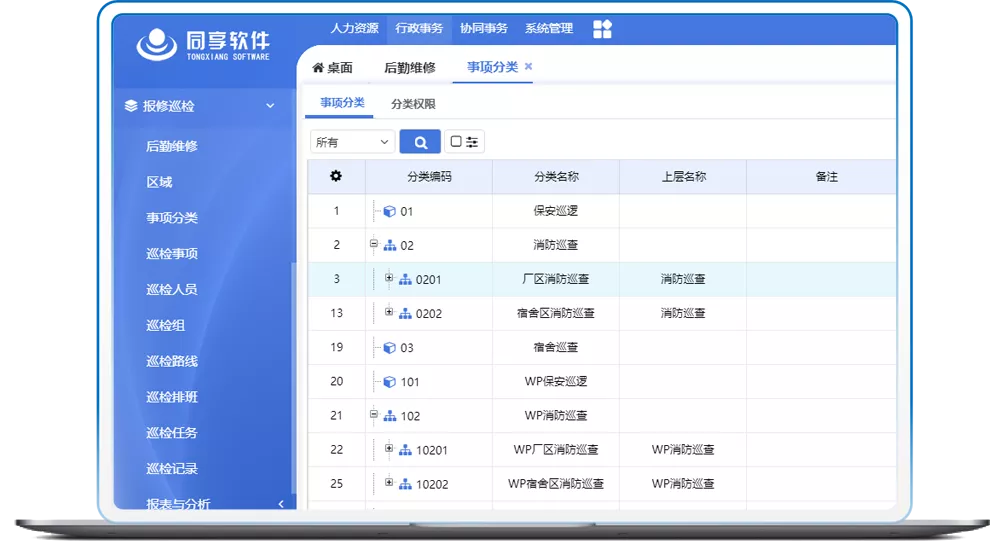Click the layers icon beside 报修巡检
Screen dimensions: 1000x546
(131, 106)
